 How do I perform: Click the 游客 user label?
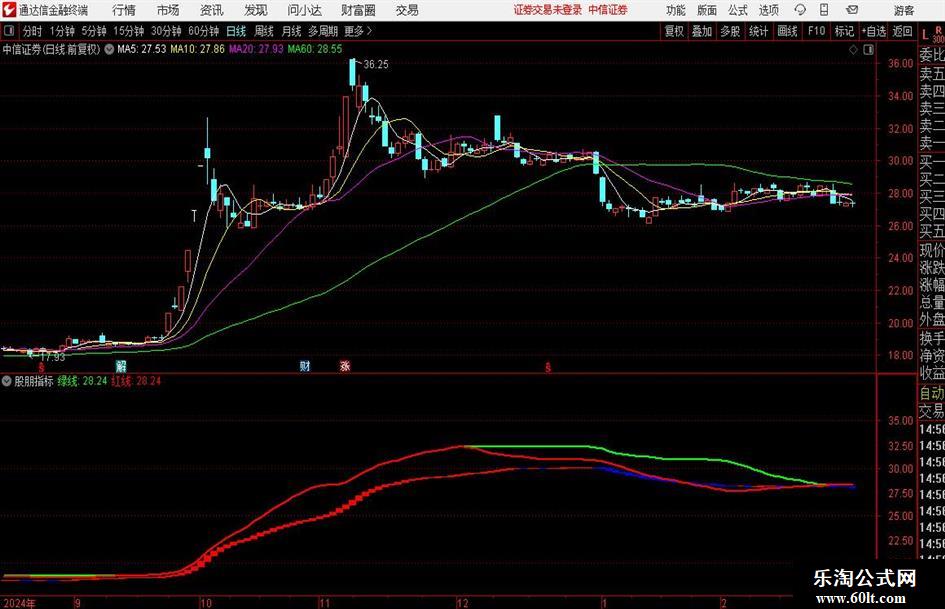tap(904, 10)
